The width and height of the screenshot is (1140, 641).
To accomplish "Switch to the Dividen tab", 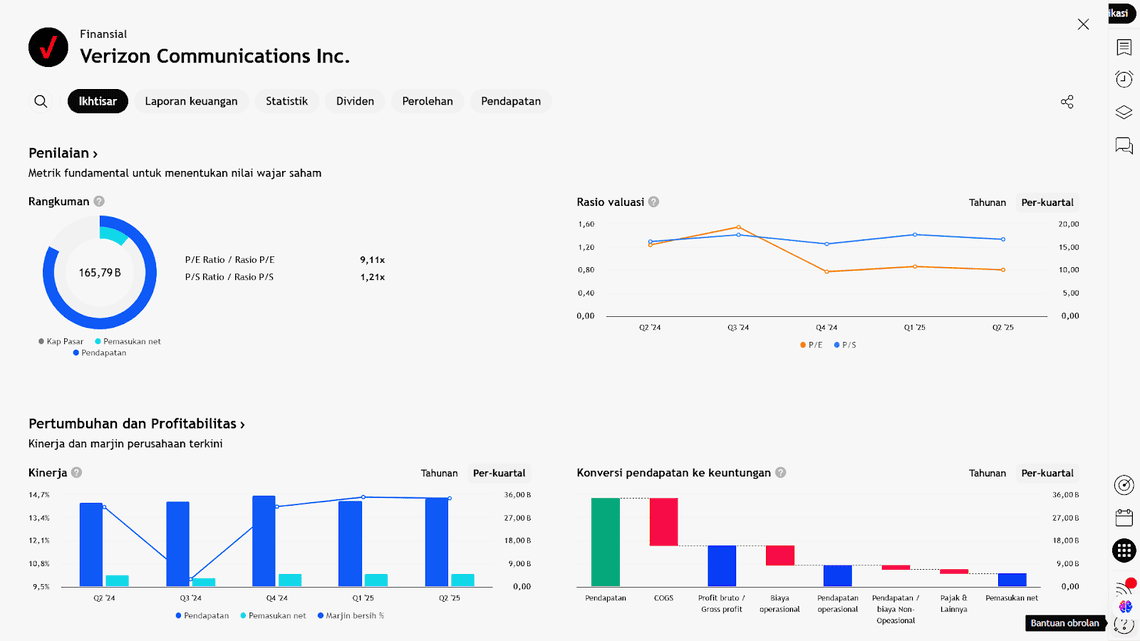I will tap(355, 101).
